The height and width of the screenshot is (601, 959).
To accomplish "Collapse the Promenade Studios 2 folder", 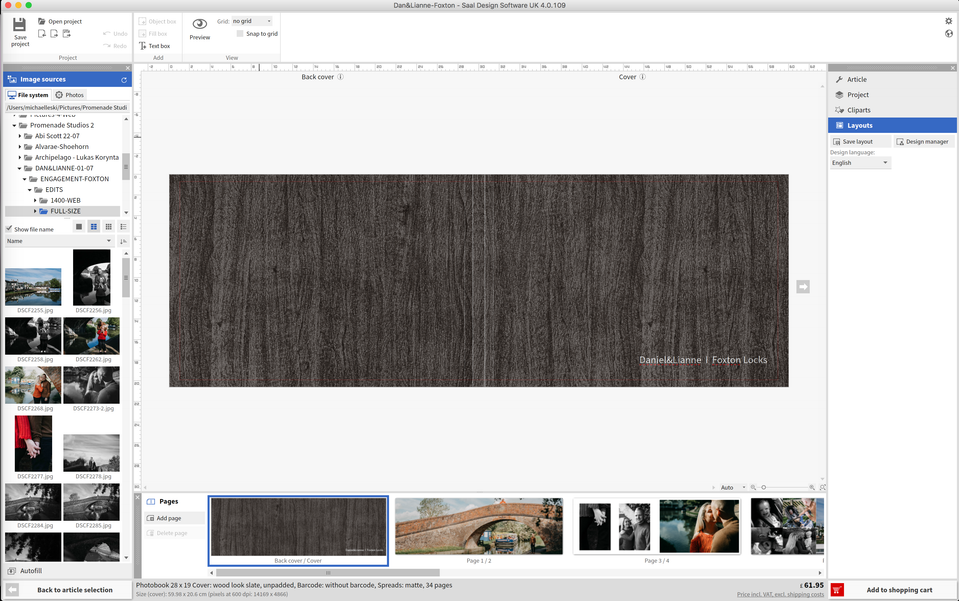I will 15,125.
